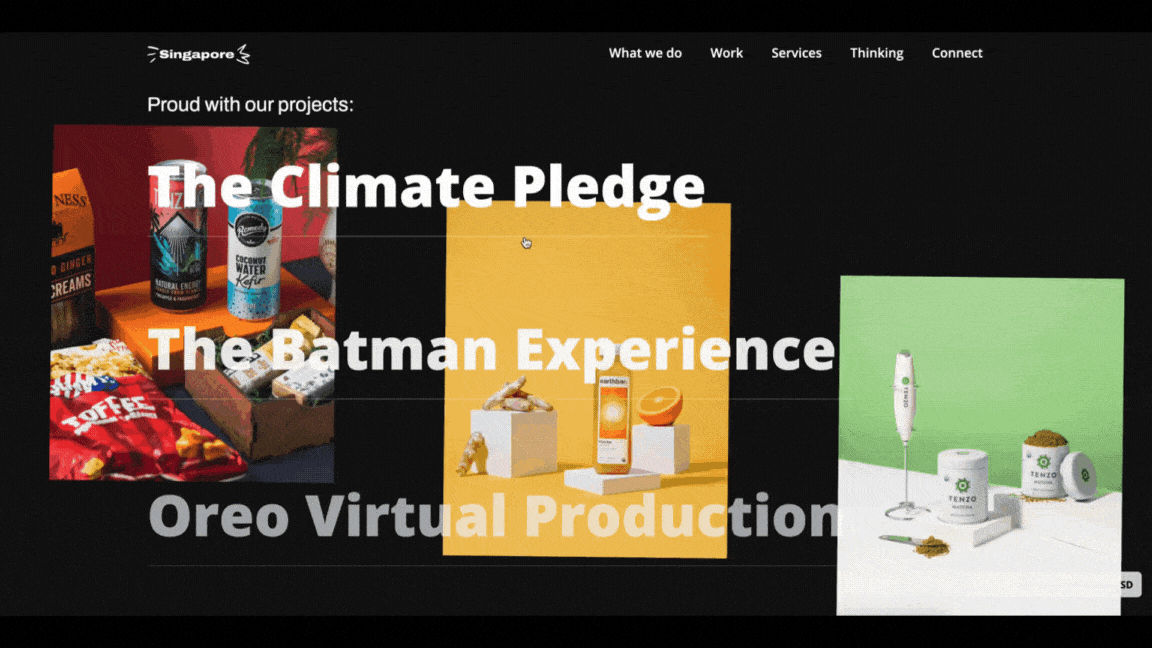Click the Proud with our projects heading
The image size is (1152, 648).
coord(251,104)
